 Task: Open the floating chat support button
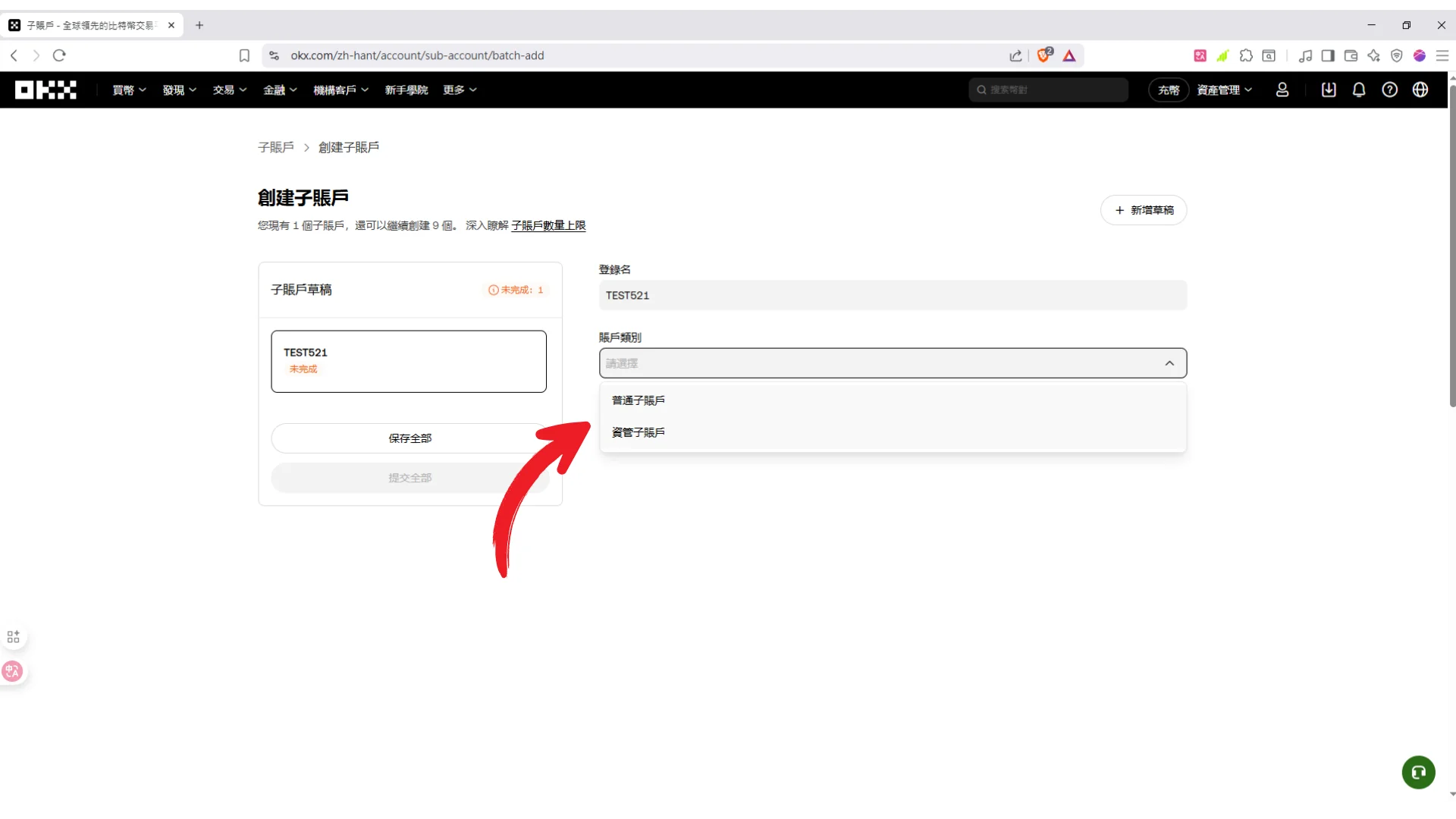tap(1418, 772)
